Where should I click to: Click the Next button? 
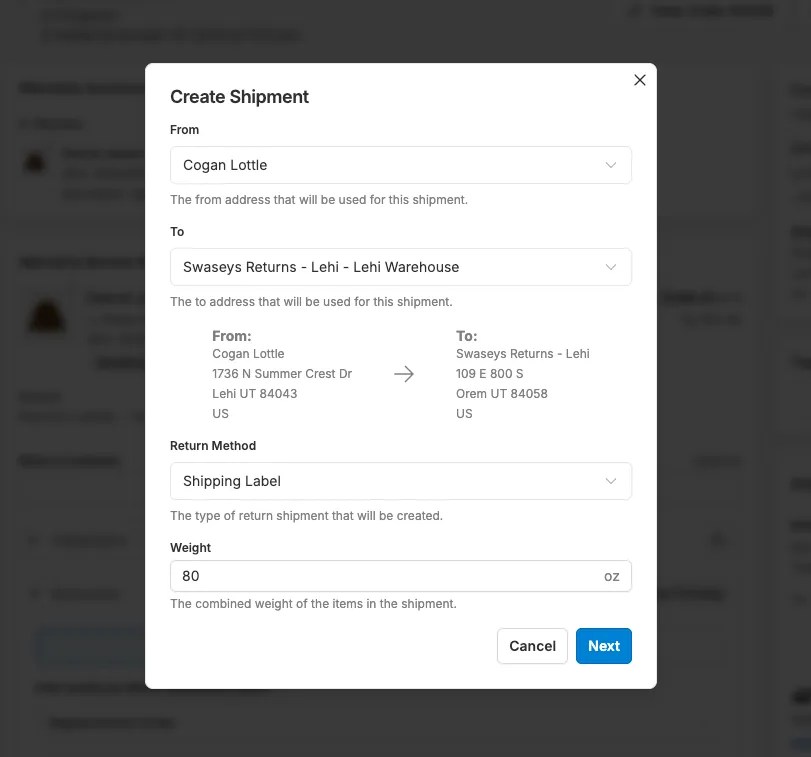pyautogui.click(x=603, y=646)
